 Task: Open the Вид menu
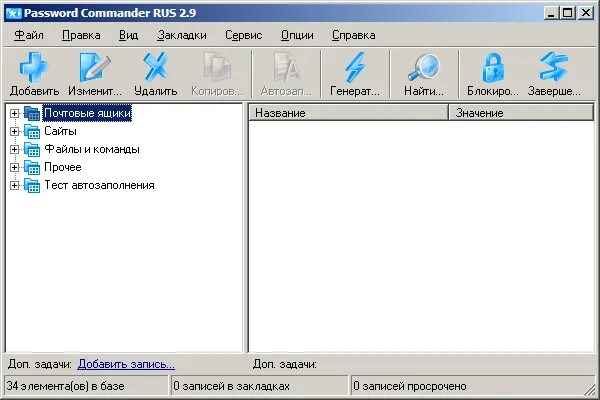(129, 35)
